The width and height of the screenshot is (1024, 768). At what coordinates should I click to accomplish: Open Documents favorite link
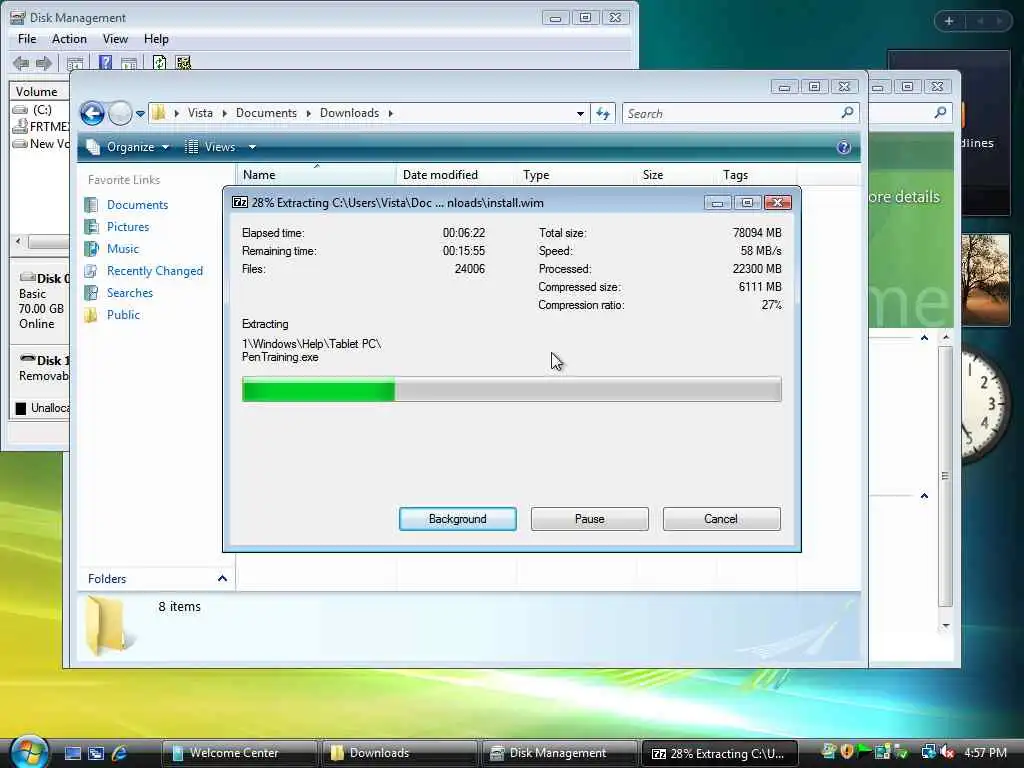click(137, 205)
